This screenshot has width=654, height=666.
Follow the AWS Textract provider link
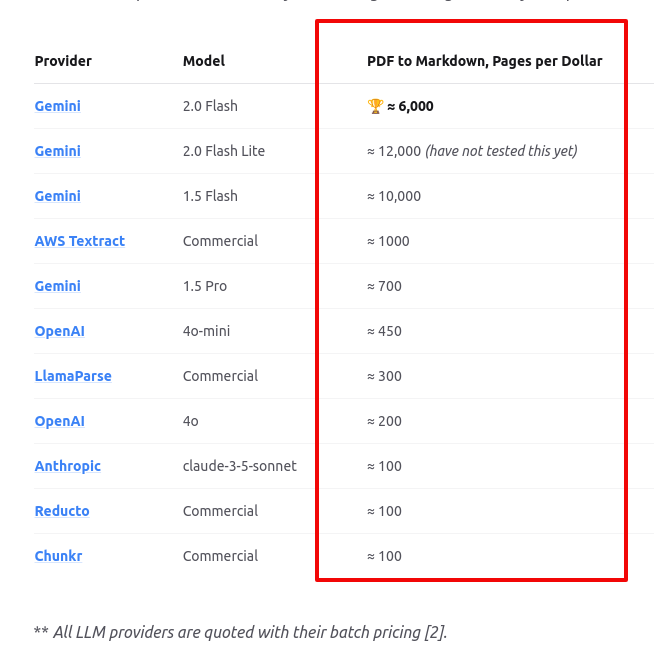coord(79,241)
